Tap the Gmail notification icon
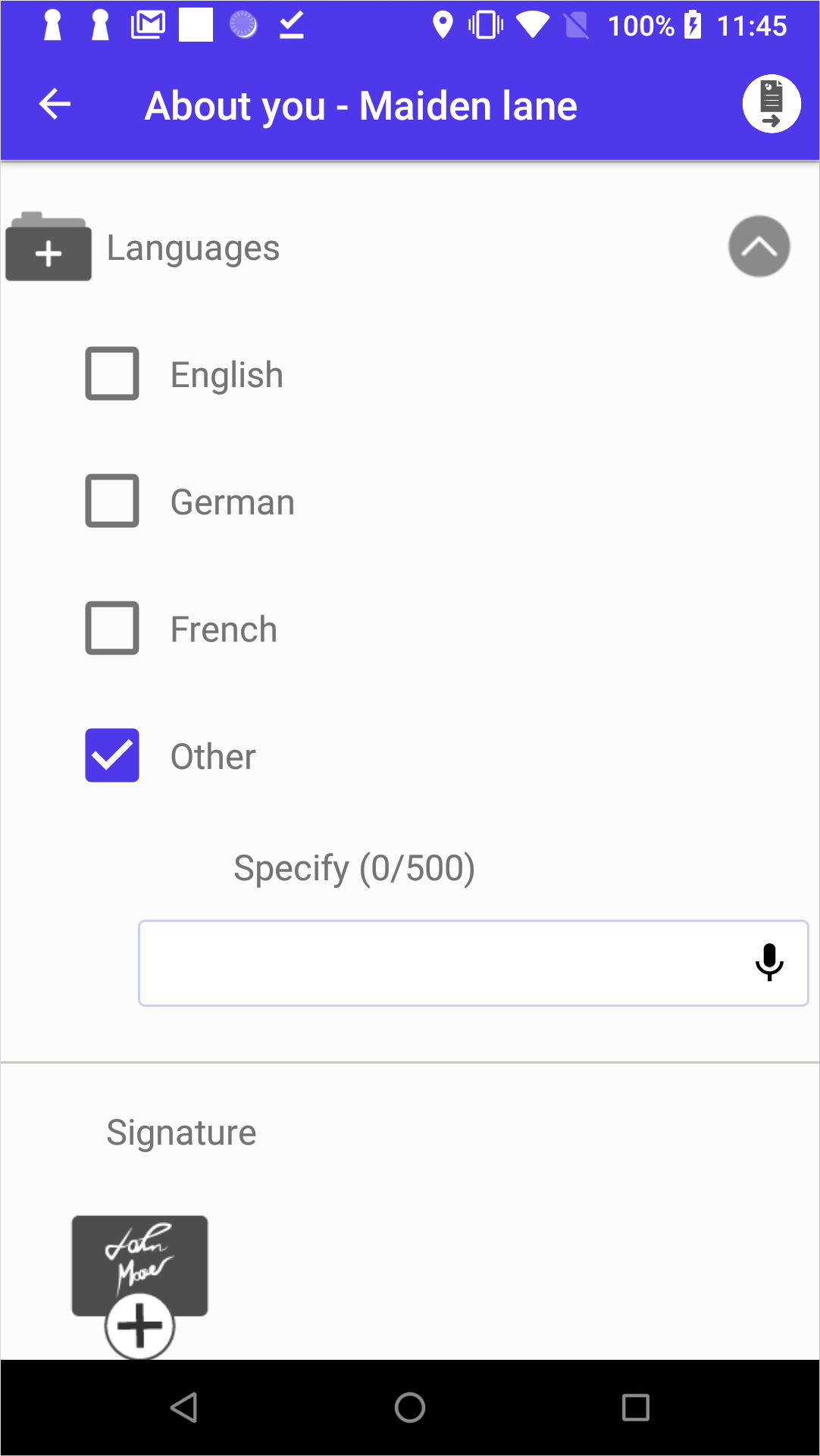 coord(148,25)
